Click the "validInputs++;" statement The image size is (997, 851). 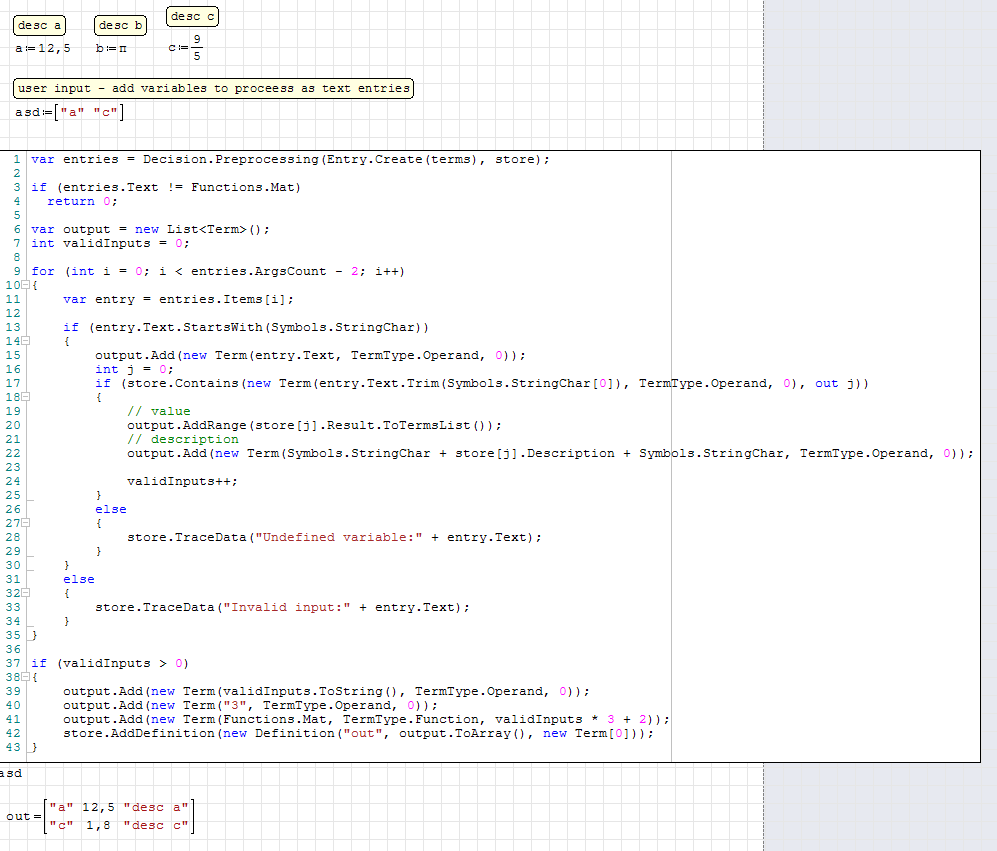point(182,481)
